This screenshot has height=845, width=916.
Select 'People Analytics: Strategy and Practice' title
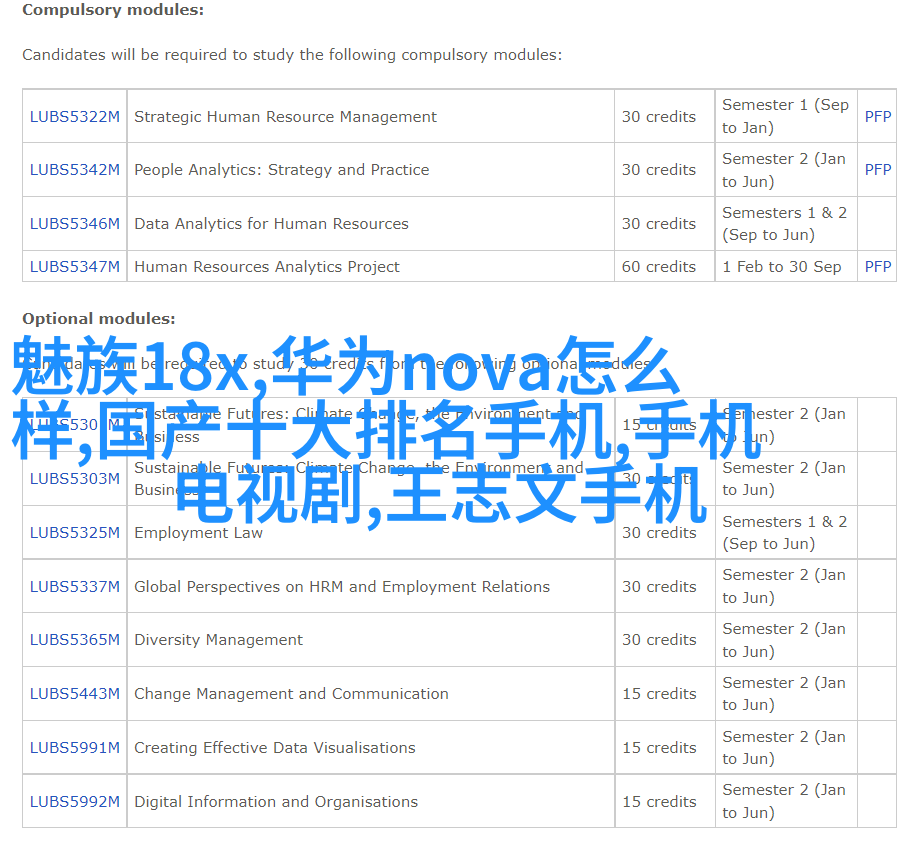(282, 169)
